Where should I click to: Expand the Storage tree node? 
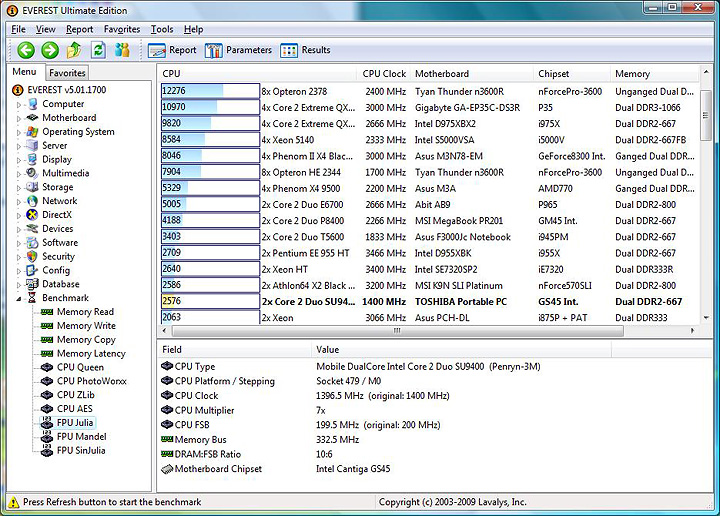[19, 188]
